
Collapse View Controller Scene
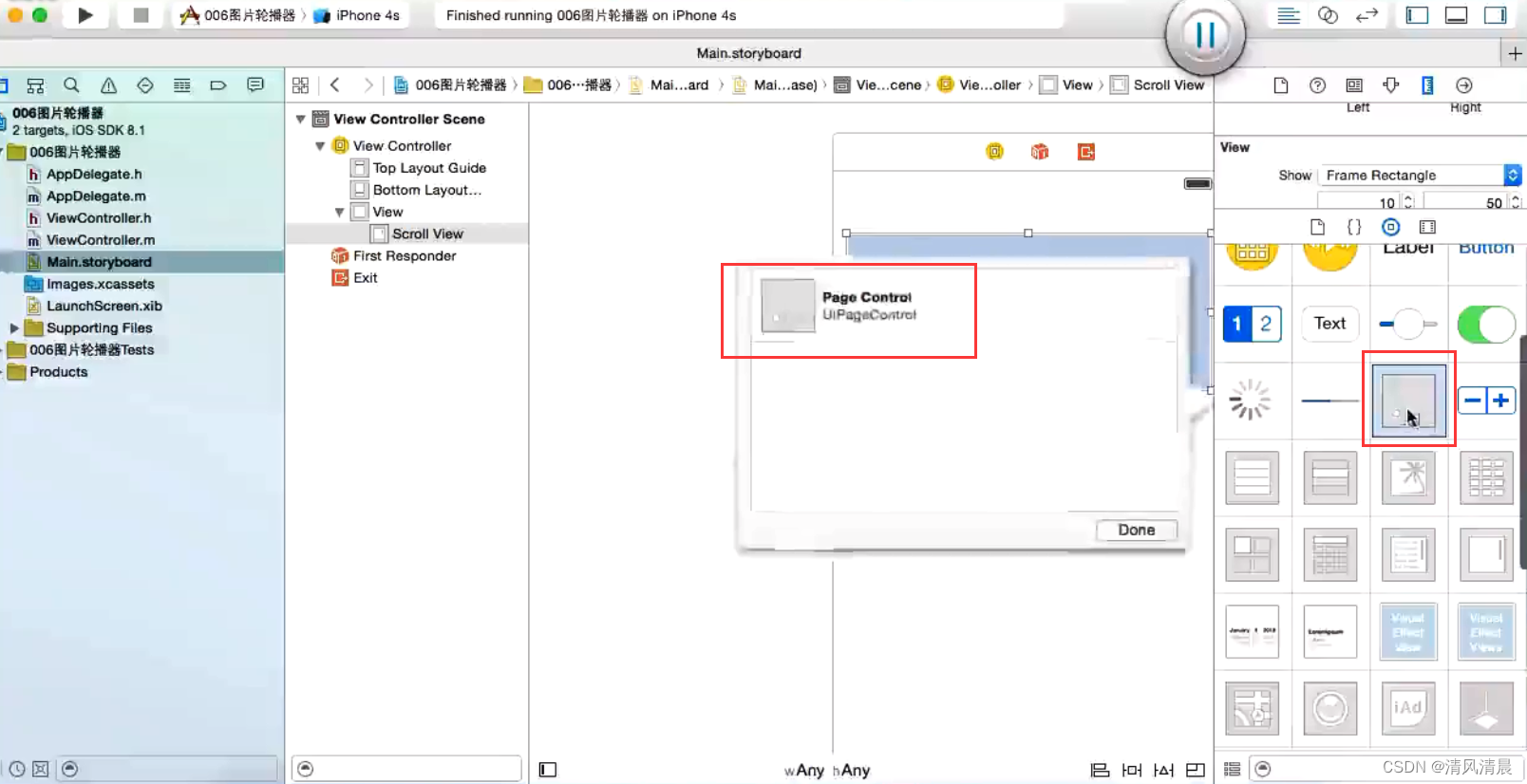[x=300, y=119]
